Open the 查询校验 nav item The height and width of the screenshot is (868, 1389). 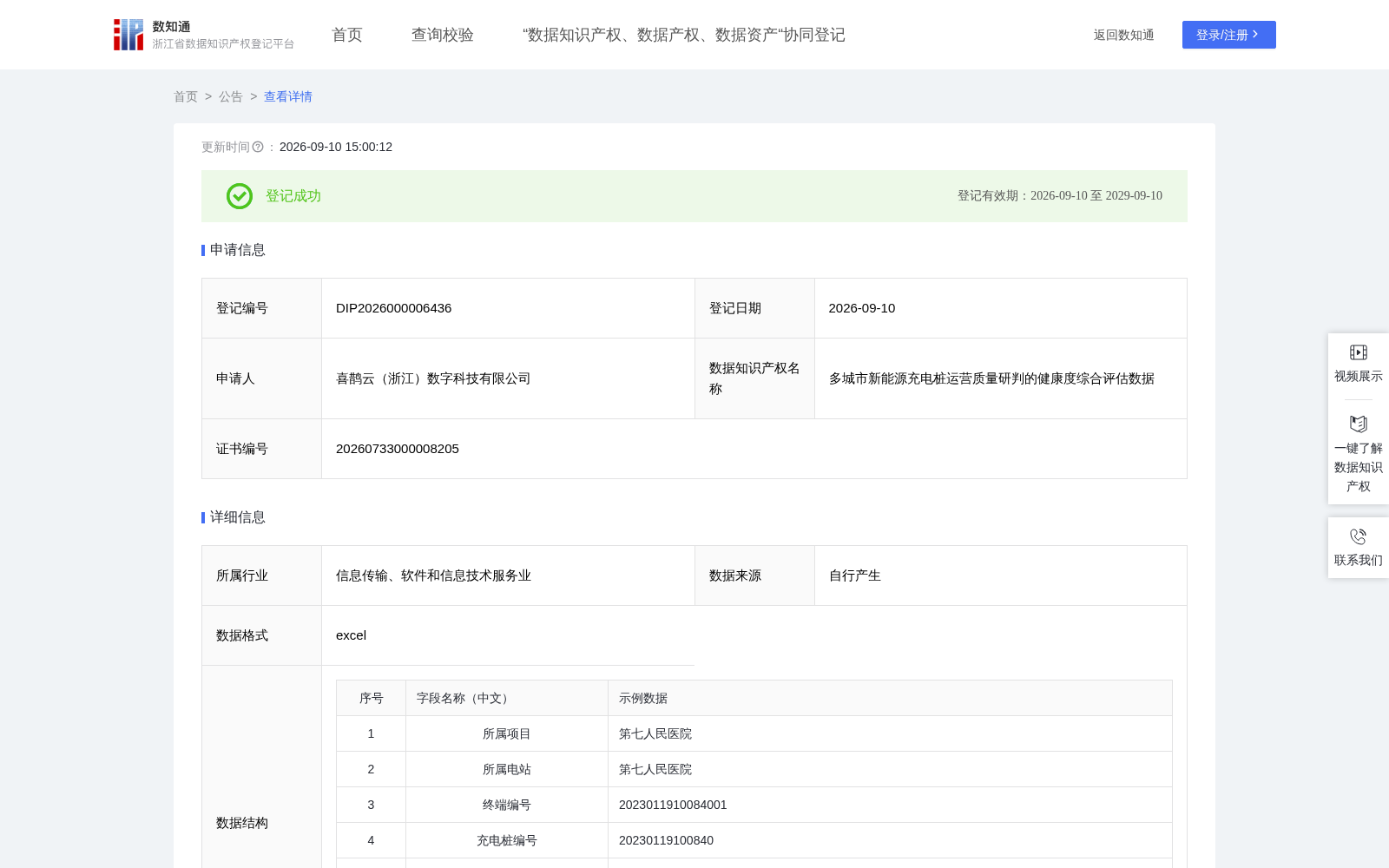pyautogui.click(x=443, y=35)
